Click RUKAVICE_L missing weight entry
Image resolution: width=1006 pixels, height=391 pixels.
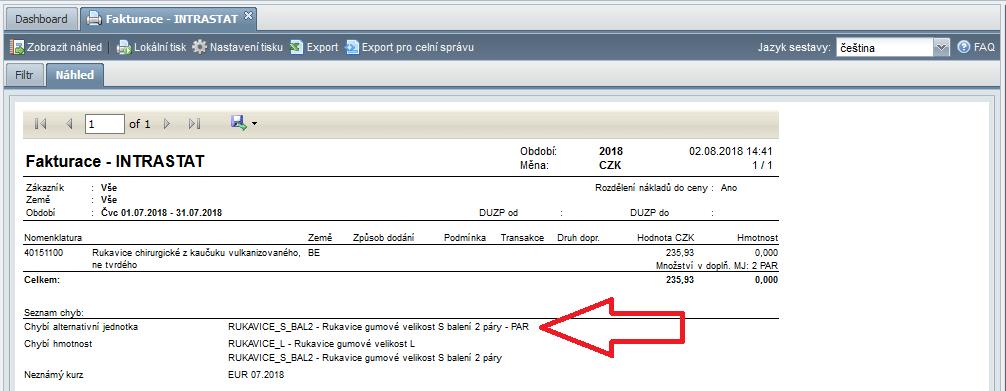(321, 343)
